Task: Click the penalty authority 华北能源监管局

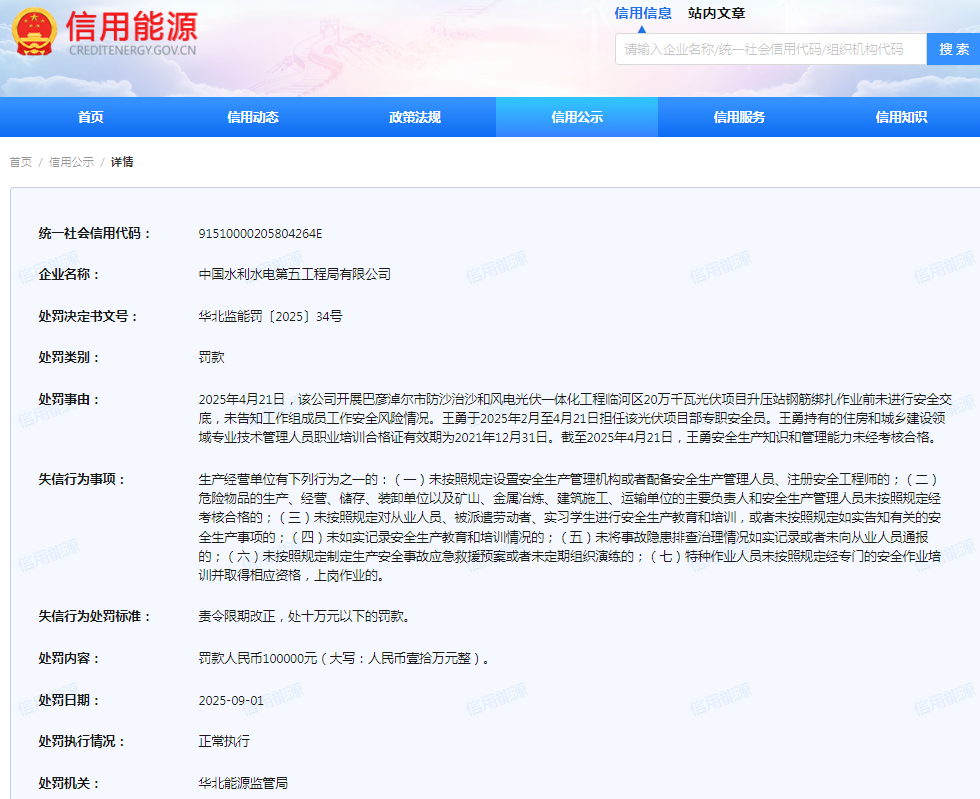Action: pyautogui.click(x=243, y=783)
